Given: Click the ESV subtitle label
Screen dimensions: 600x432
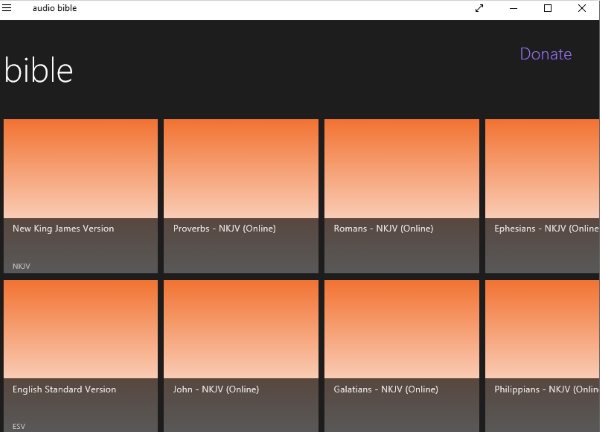Looking at the screenshot, I should coord(19,426).
